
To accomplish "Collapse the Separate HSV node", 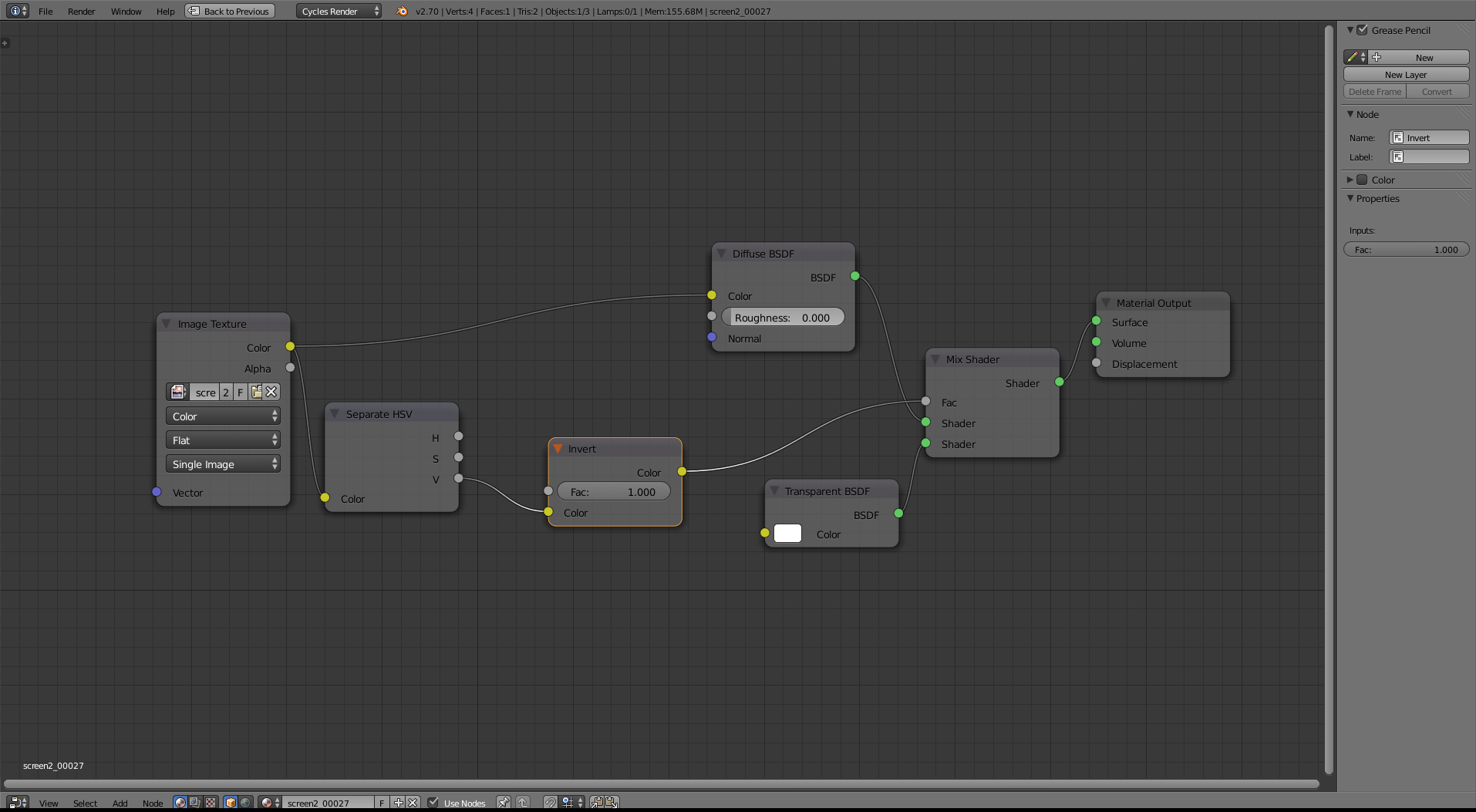I will point(335,414).
